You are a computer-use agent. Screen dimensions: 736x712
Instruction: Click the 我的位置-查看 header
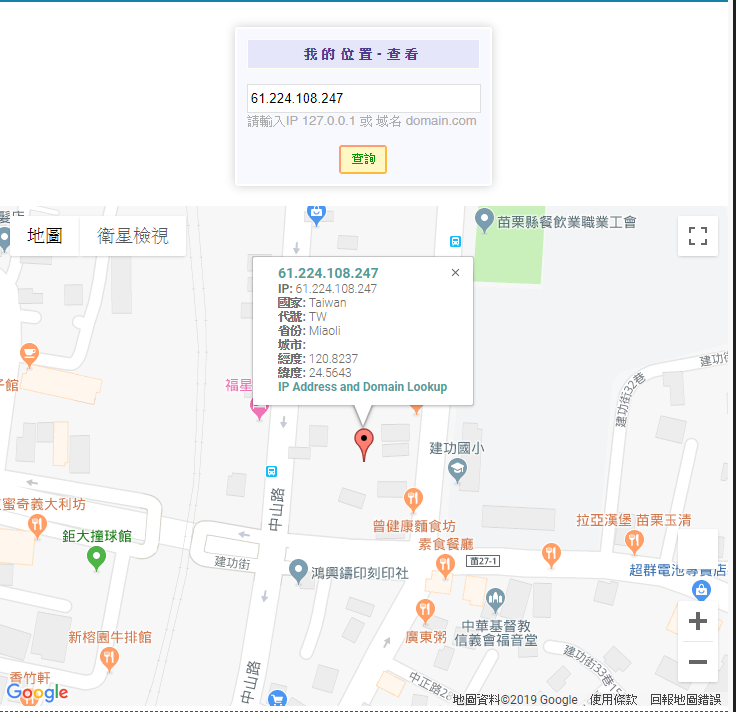tap(363, 54)
